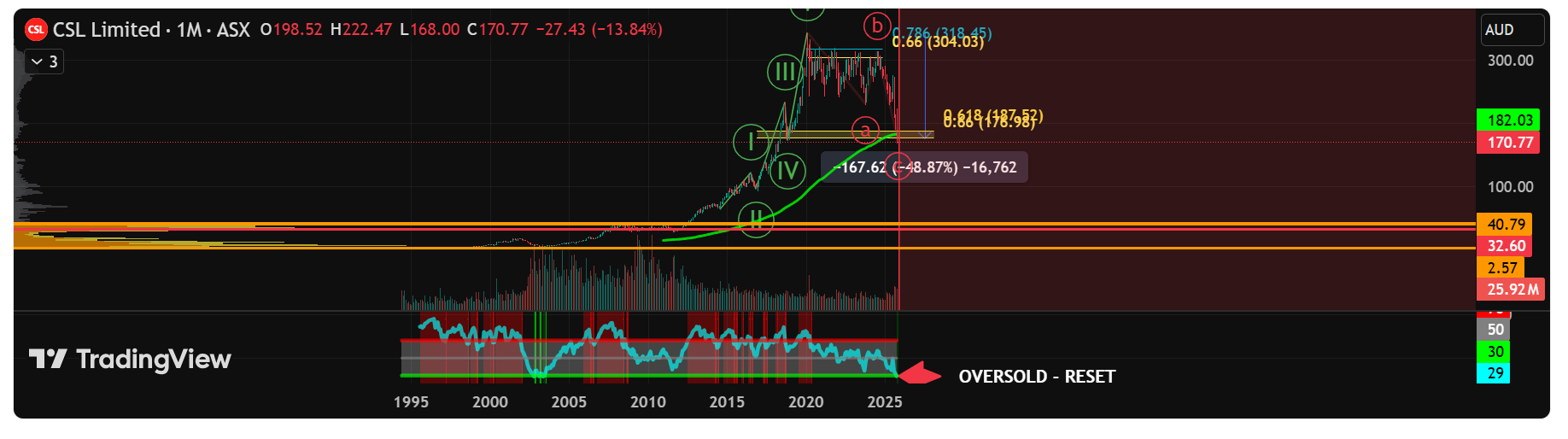1568x439 pixels.
Task: Select the green wave II circle label
Action: click(x=755, y=219)
